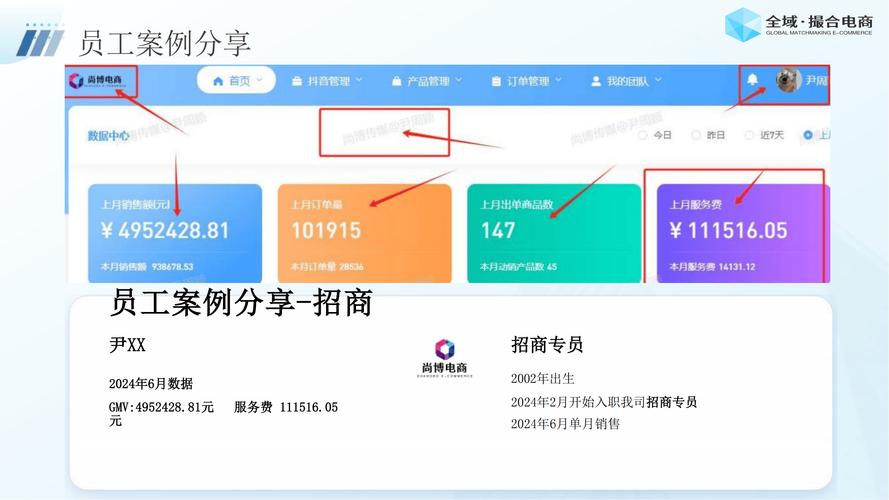
Task: Click the 订单管理 clipboard icon
Action: 496,81
